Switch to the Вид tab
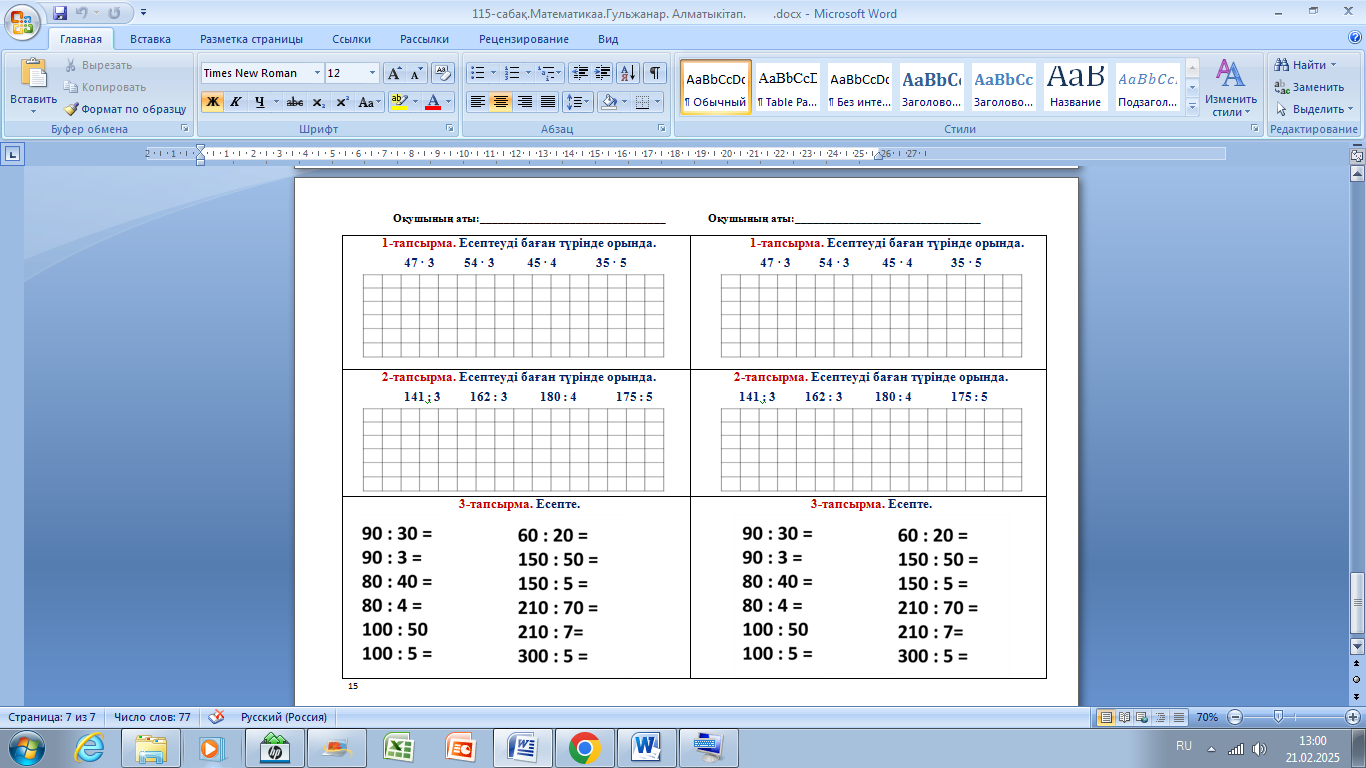Image resolution: width=1366 pixels, height=768 pixels. (608, 39)
